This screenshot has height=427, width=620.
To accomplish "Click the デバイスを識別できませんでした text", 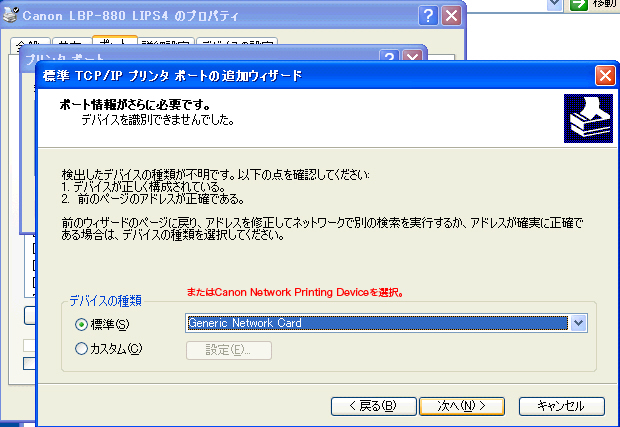I will click(158, 120).
